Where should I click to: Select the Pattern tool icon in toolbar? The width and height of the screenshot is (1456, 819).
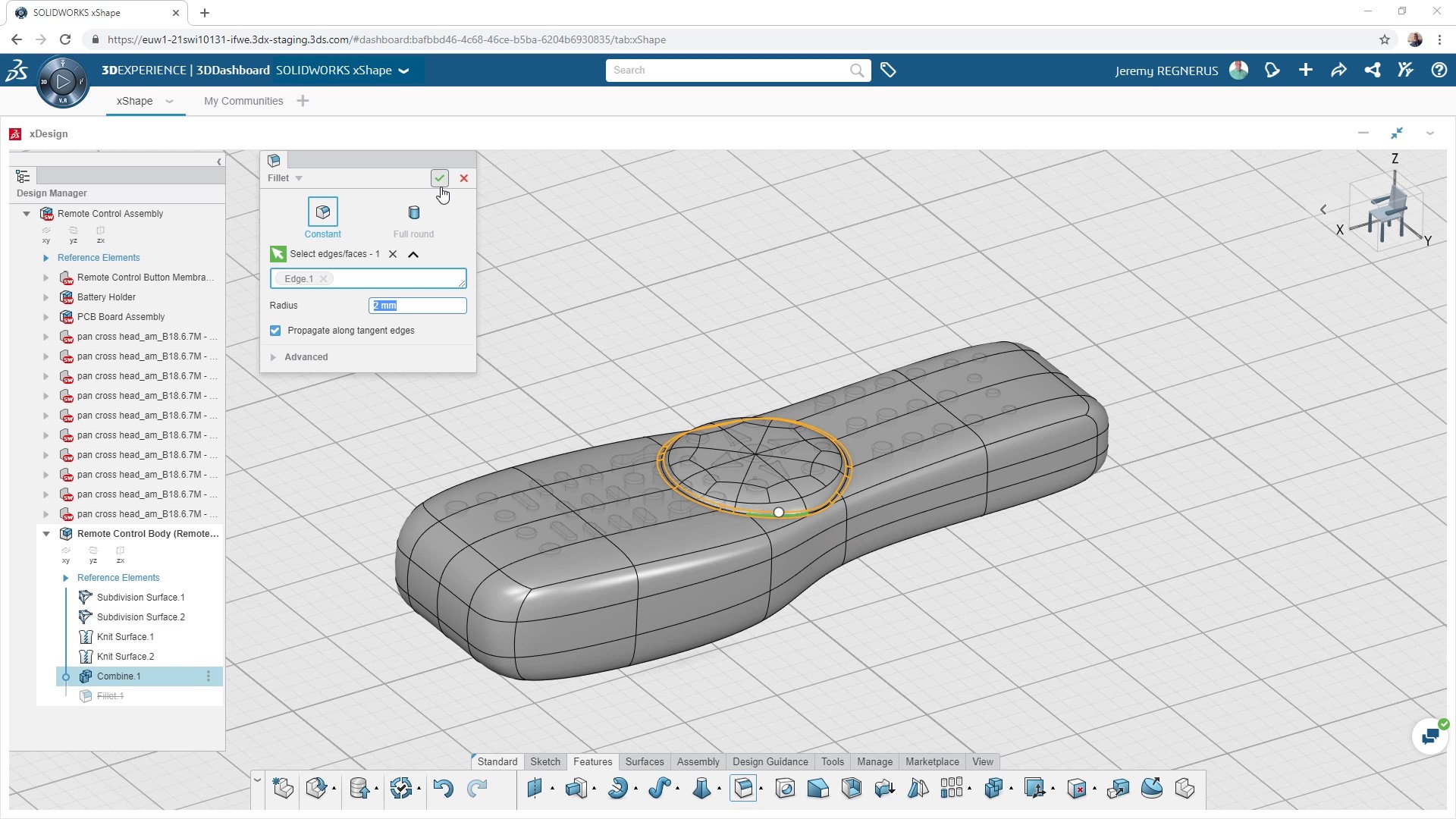[952, 789]
